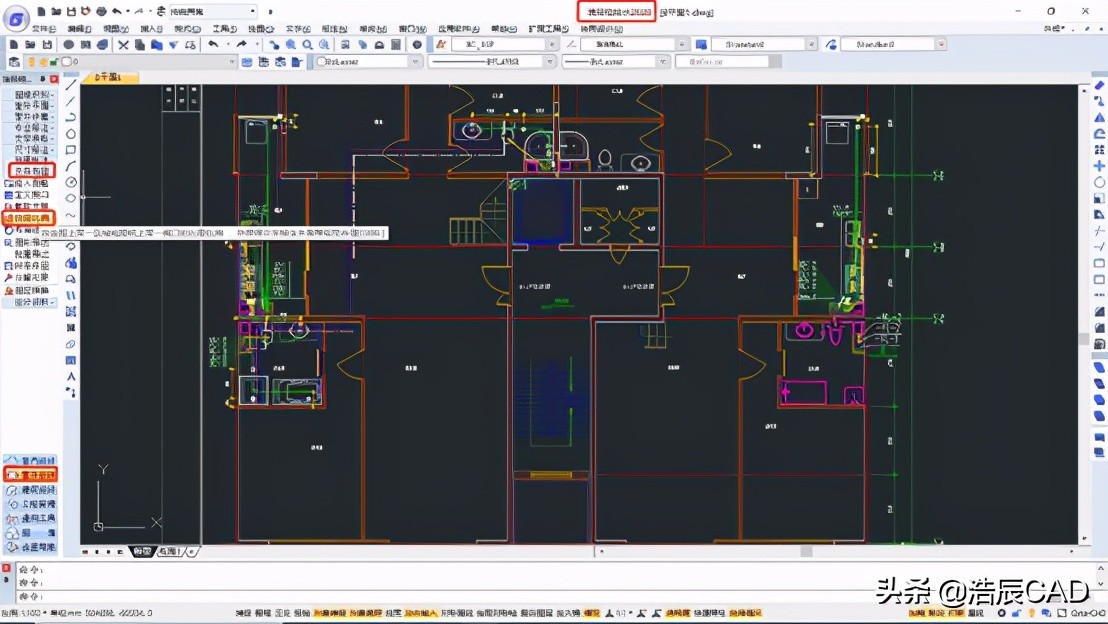Toggle highlighted Dynamic Input status button
1108x624 pixels.
(x=420, y=613)
